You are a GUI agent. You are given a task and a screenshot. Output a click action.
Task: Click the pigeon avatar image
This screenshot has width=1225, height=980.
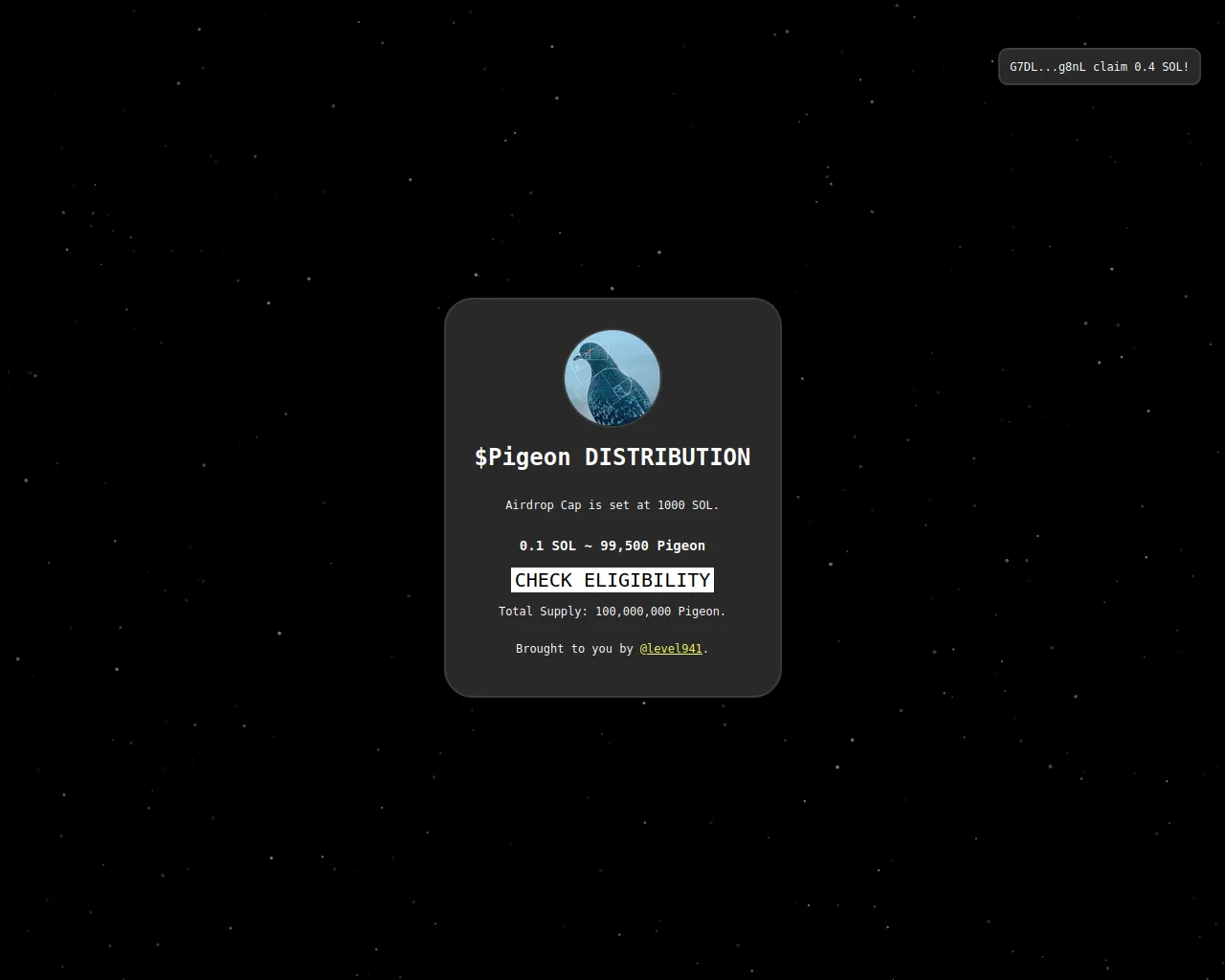click(612, 378)
